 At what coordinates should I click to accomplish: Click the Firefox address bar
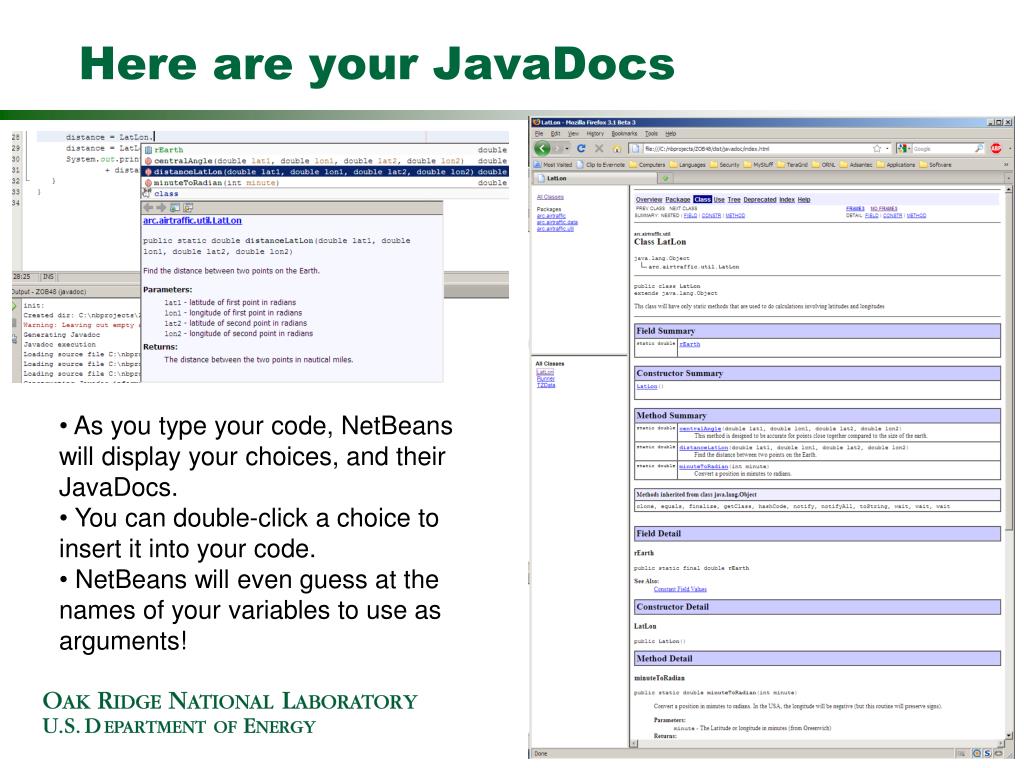click(x=758, y=148)
